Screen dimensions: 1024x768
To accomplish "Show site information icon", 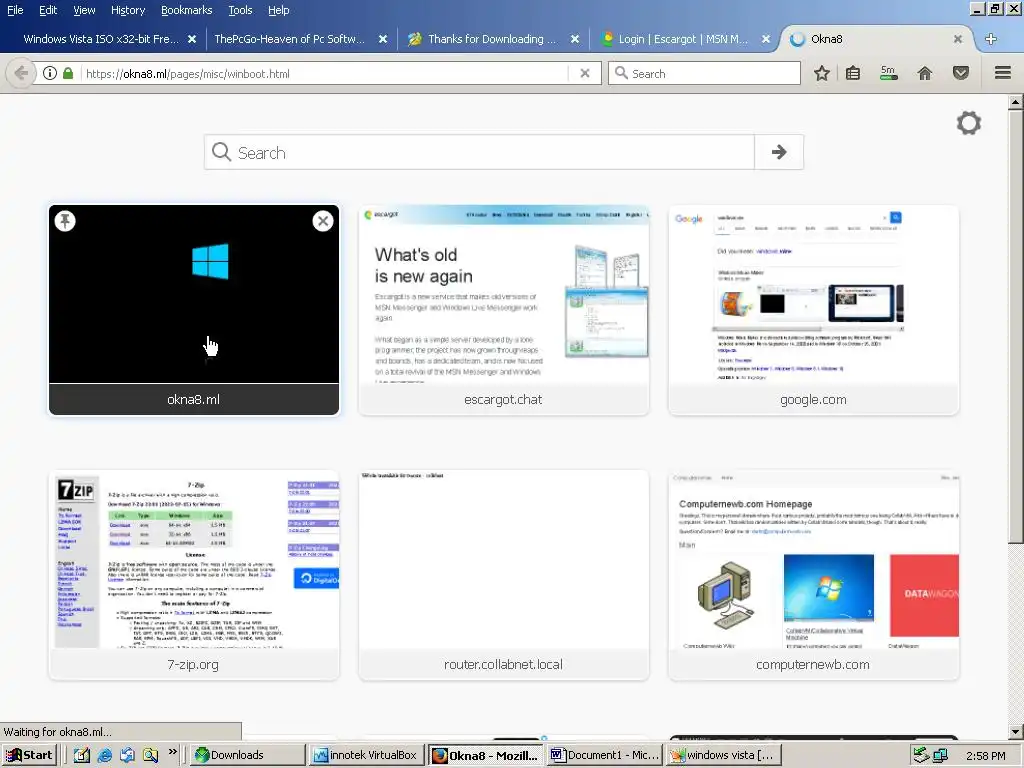I will (x=50, y=73).
